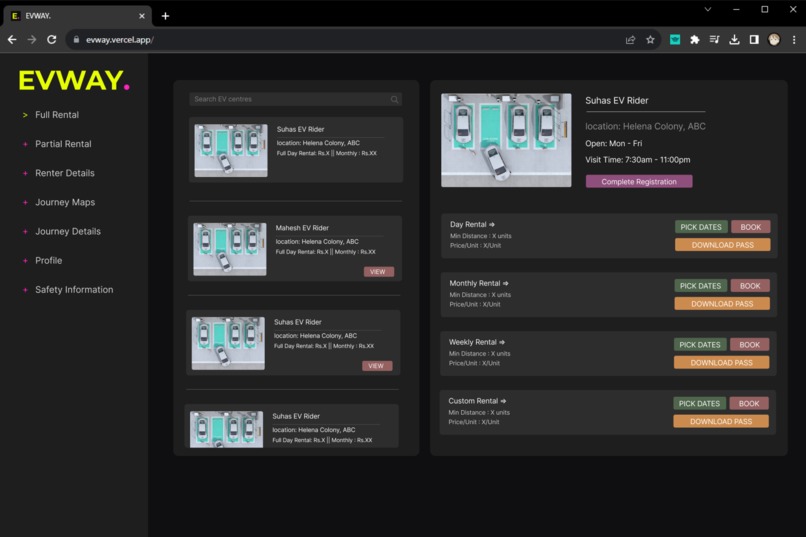Click the large Suhas EV Rider detail image

click(x=506, y=140)
